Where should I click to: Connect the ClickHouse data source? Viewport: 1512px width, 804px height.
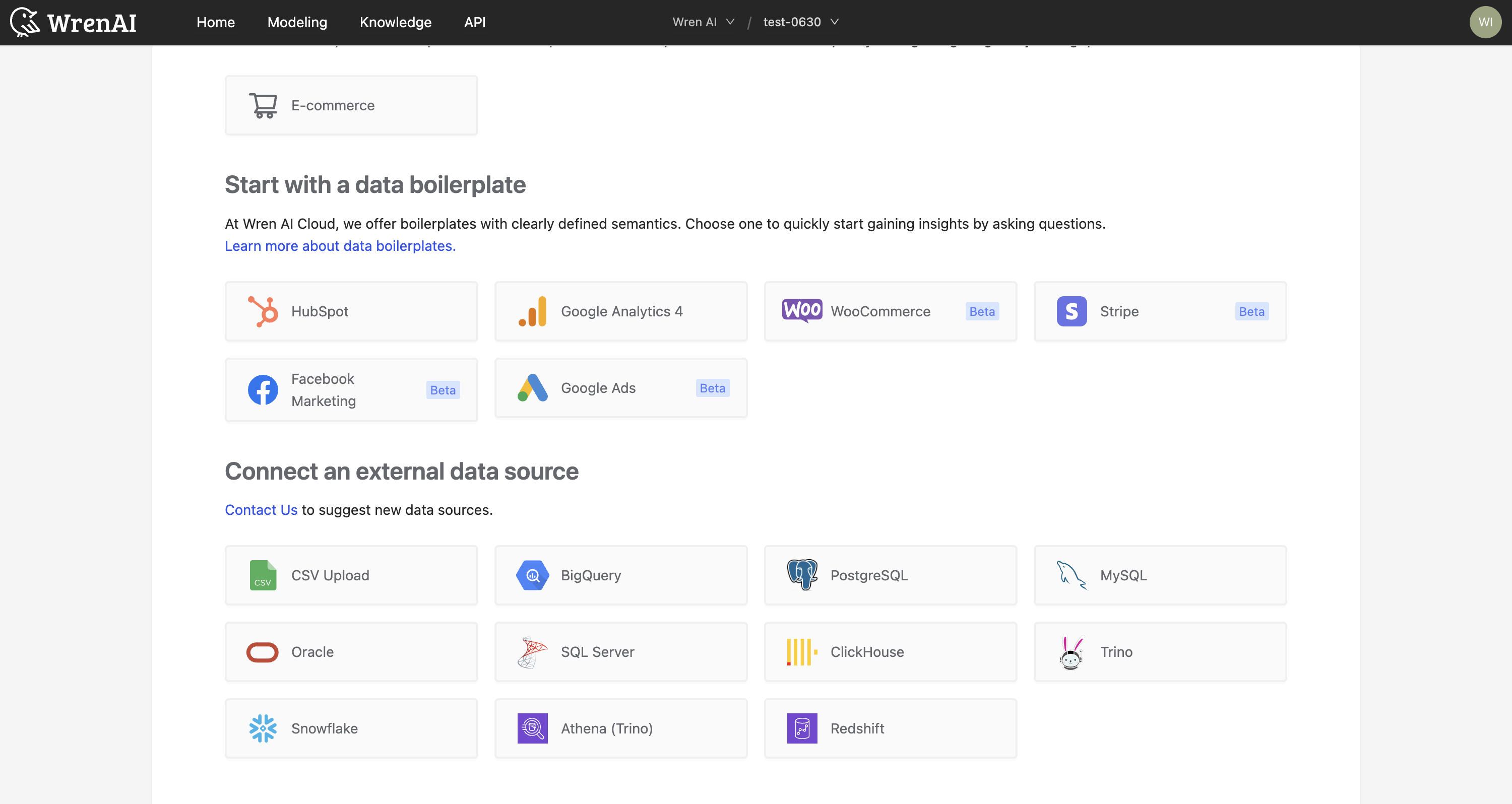coord(891,652)
